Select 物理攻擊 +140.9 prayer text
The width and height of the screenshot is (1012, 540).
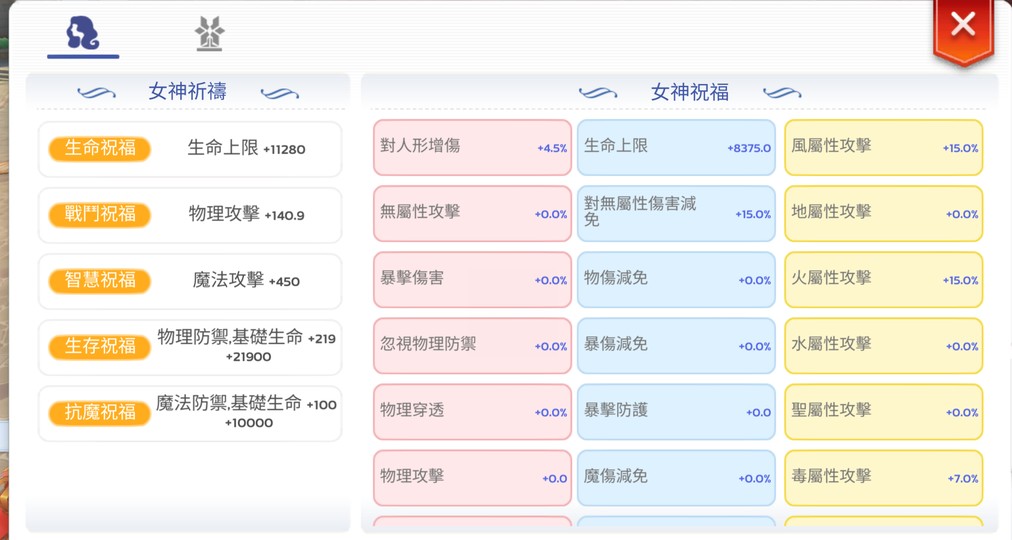pos(247,214)
